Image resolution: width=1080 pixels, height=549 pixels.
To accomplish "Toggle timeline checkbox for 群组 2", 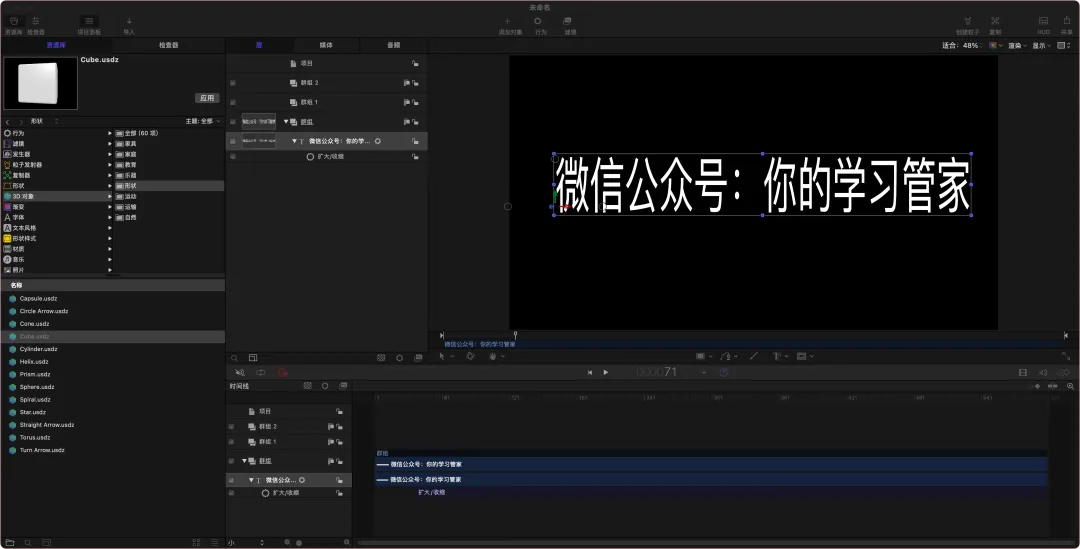I will click(x=231, y=426).
